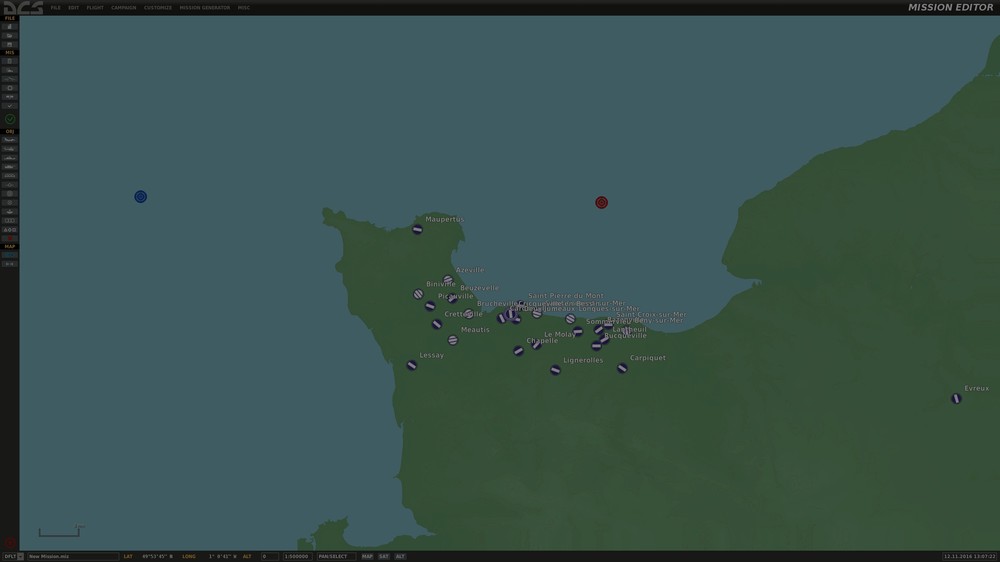Viewport: 1000px width, 562px height.
Task: Open the Weather cloud icon
Action: [x=10, y=70]
